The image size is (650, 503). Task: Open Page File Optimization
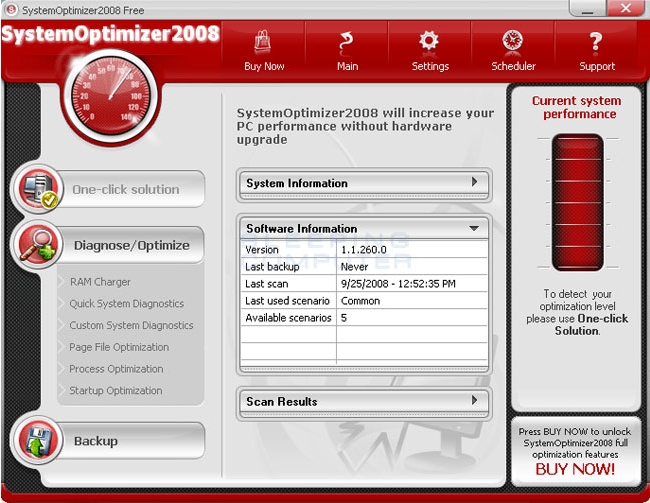[x=119, y=347]
